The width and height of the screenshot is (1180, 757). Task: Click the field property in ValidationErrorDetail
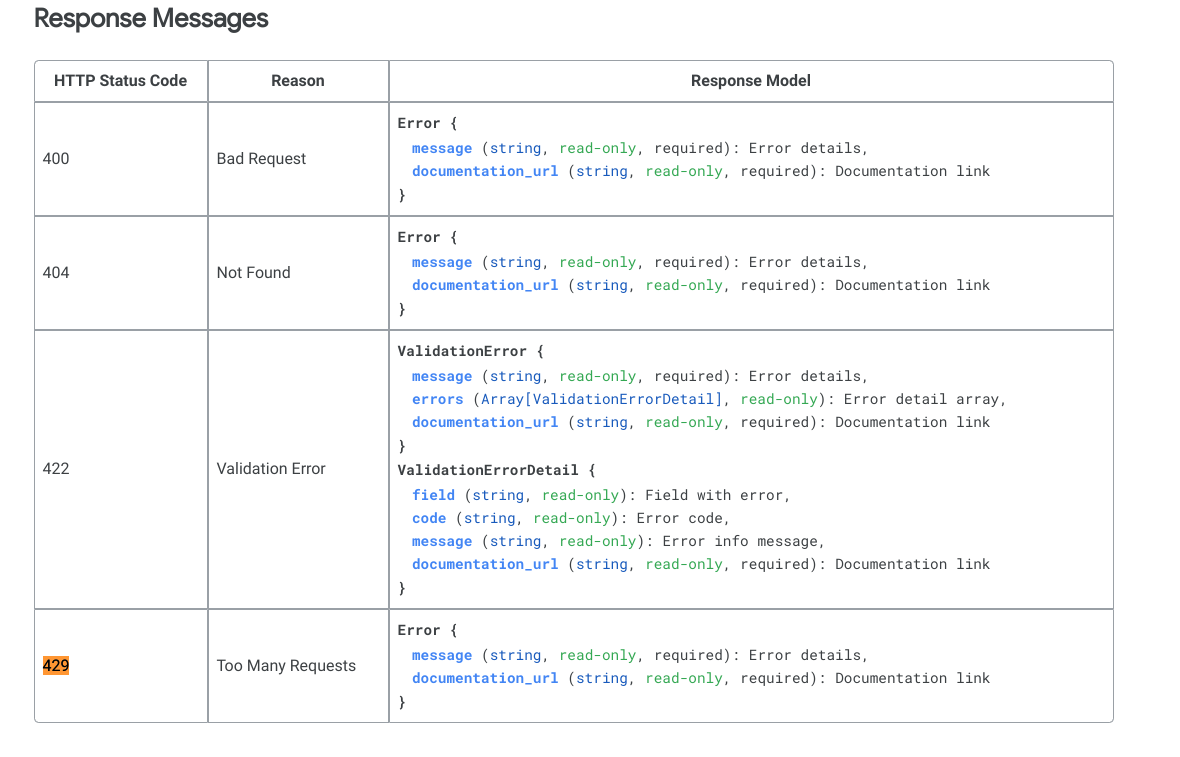click(433, 495)
